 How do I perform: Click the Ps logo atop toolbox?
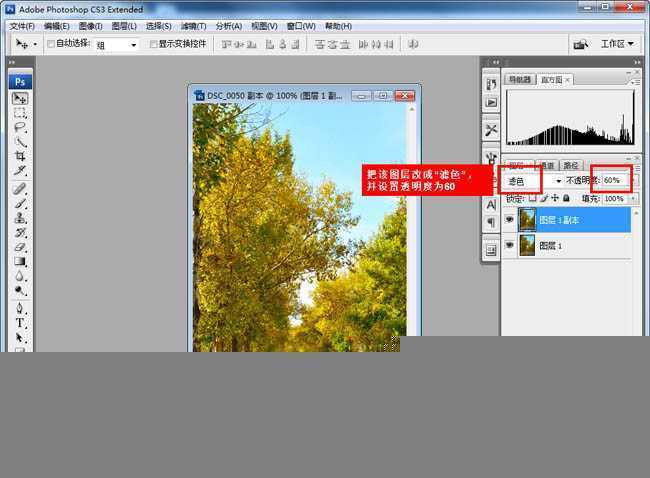(20, 81)
